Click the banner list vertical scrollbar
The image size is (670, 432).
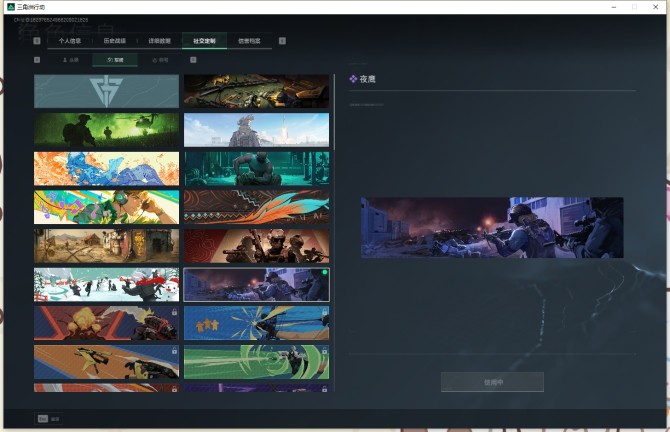334,112
